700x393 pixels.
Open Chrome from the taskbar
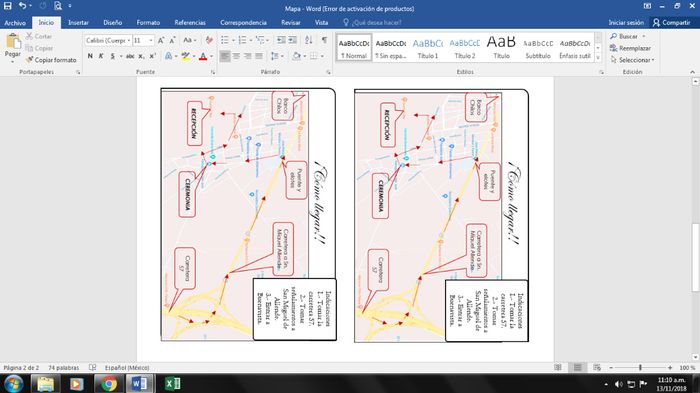click(108, 384)
